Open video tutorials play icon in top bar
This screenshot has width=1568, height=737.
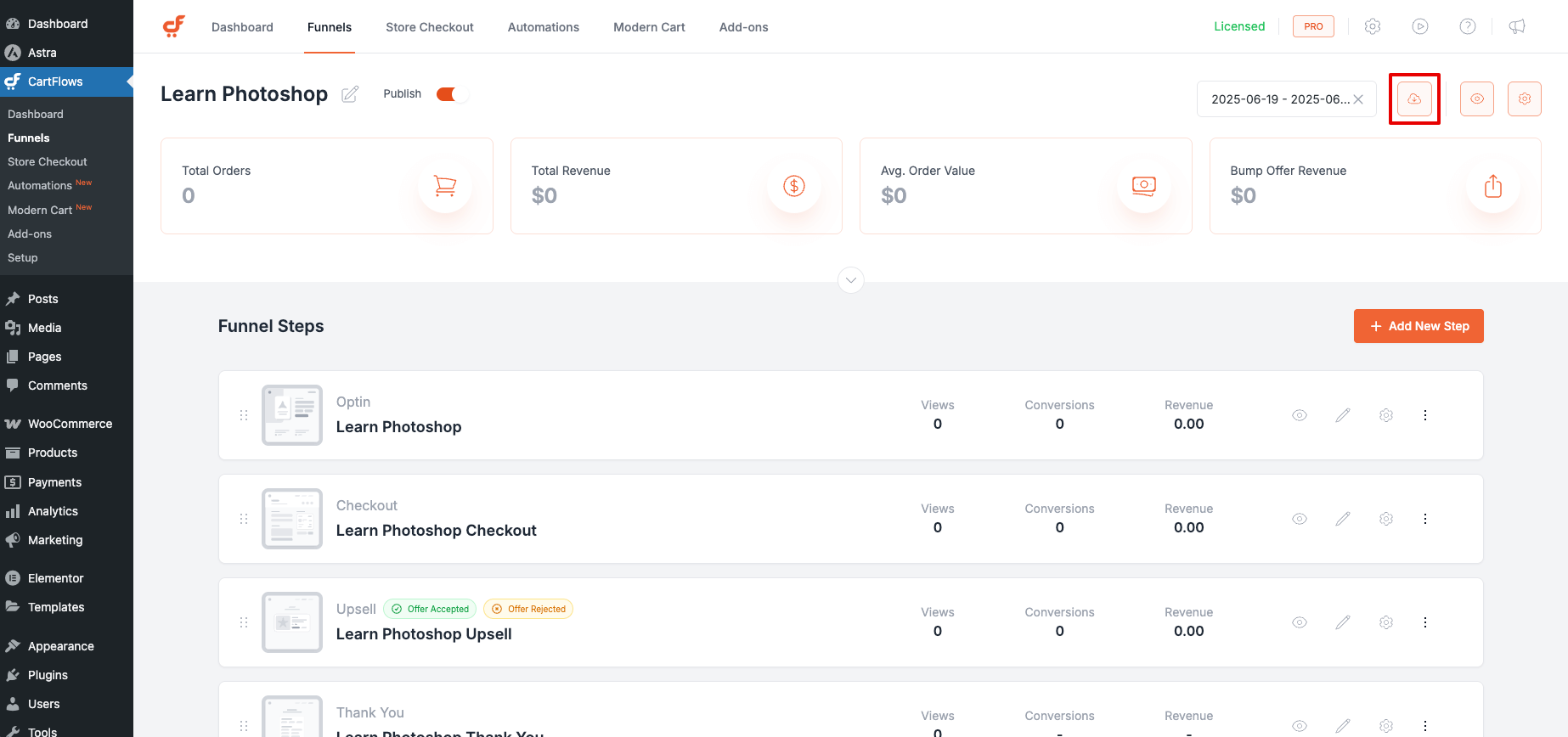1420,26
